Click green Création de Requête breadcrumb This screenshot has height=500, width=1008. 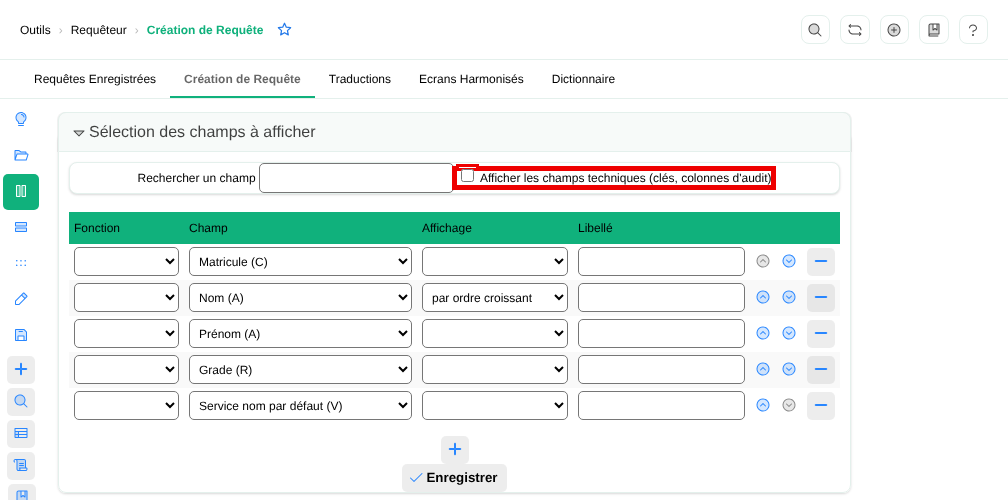(x=205, y=30)
